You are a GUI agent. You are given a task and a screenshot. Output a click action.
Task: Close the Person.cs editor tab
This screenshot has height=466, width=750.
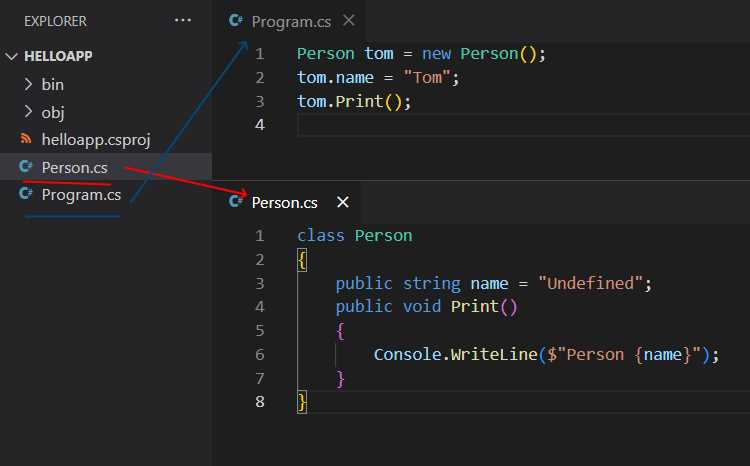pyautogui.click(x=343, y=202)
